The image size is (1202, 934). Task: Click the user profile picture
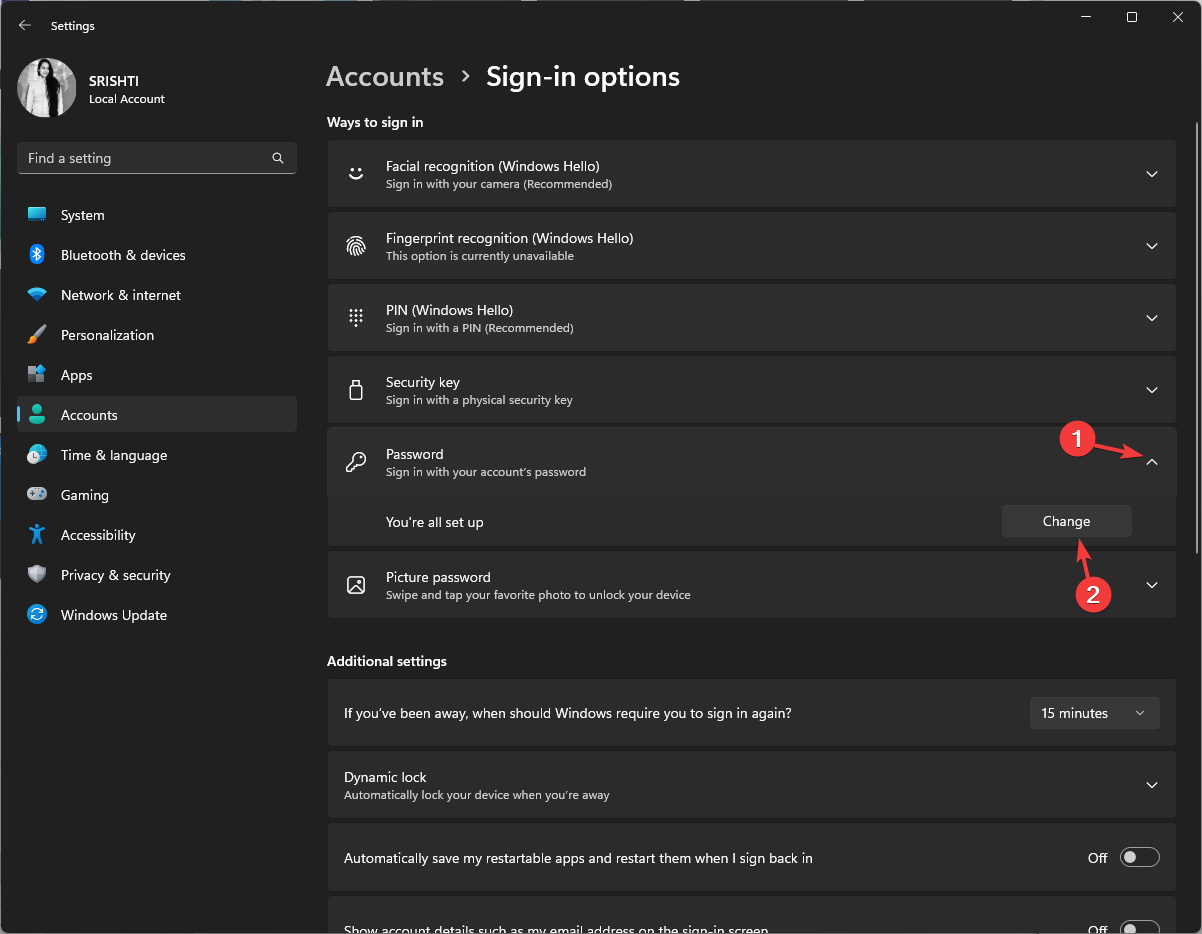click(47, 88)
